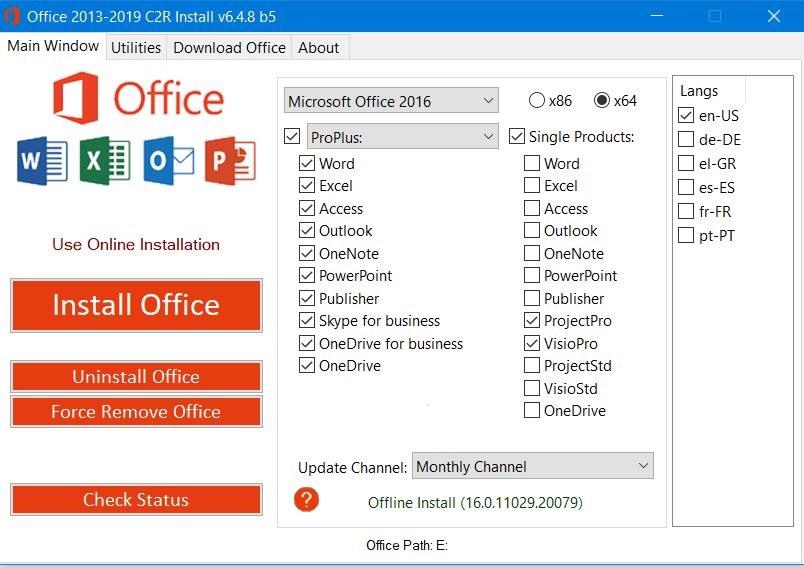Uncheck Excel under ProPlus
This screenshot has height=567, width=804.
[307, 185]
